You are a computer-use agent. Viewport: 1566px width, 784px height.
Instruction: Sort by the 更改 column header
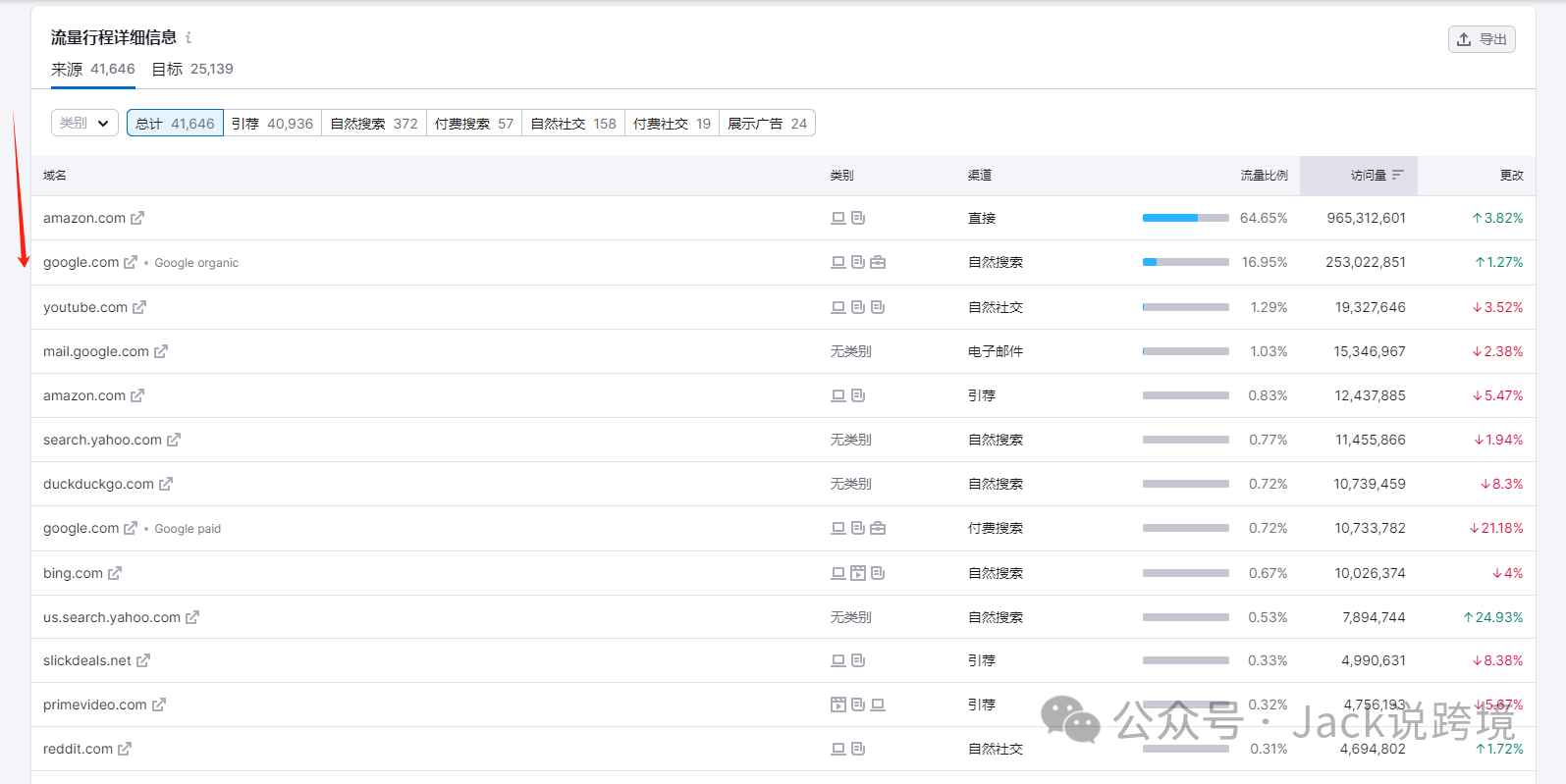1511,175
